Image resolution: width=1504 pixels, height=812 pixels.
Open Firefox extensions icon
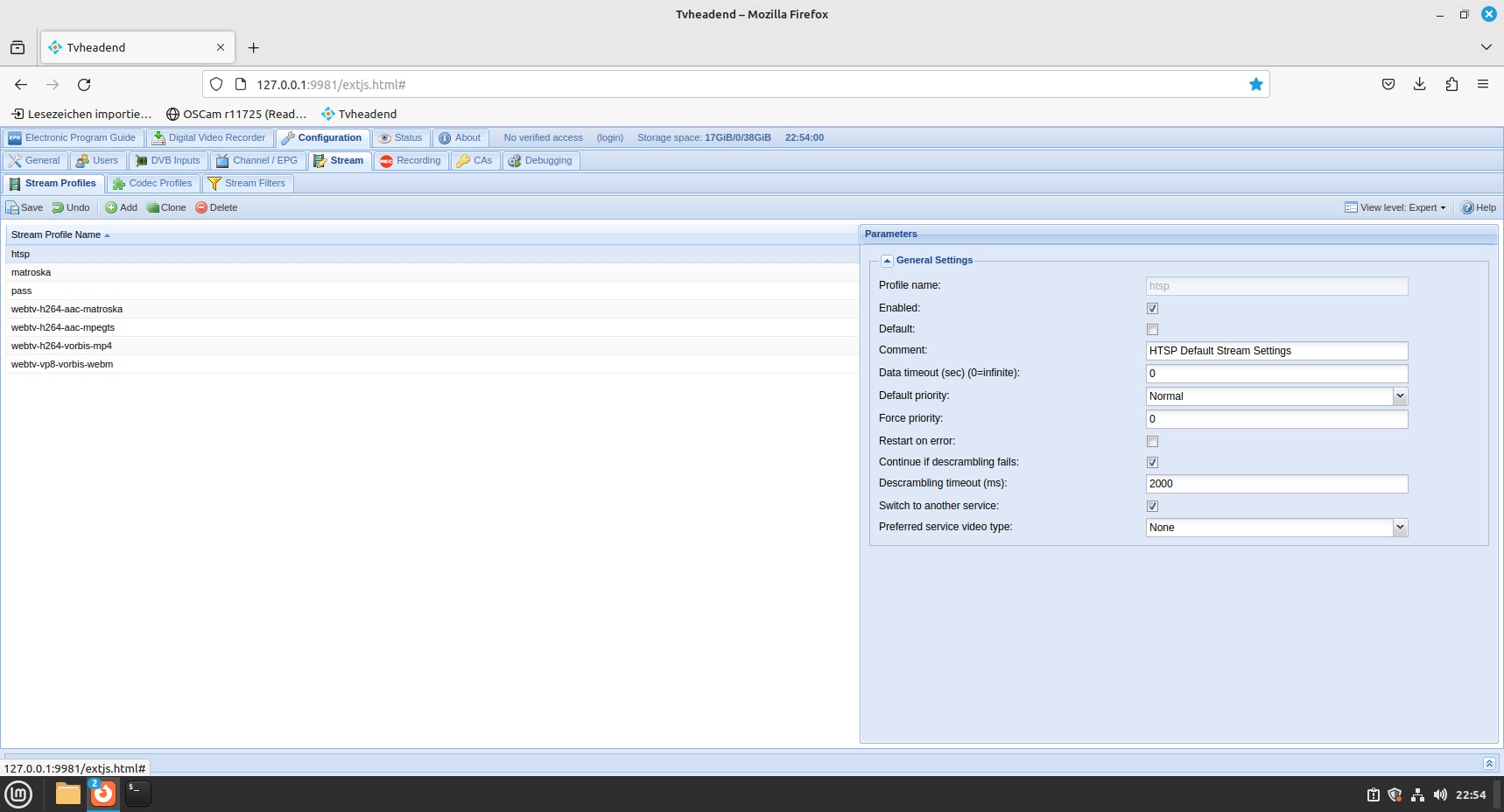tap(1451, 85)
